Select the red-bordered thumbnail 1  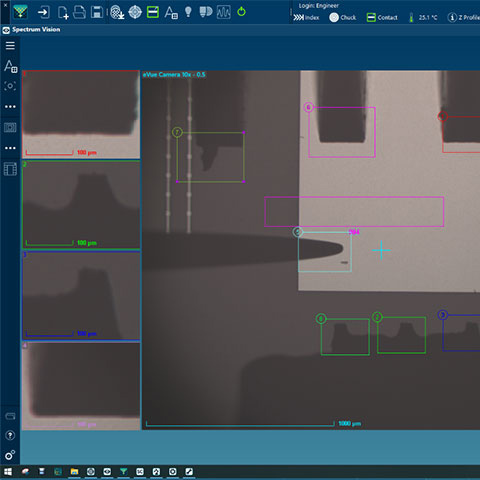point(81,114)
